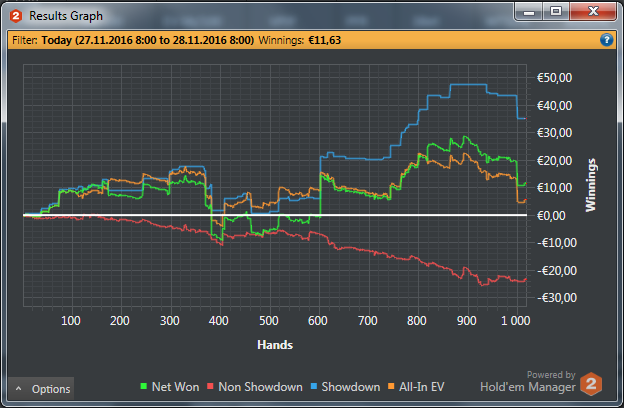Screen dimensions: 624x408
Task: Click the red Non Showdown legend square
Action: 213,388
